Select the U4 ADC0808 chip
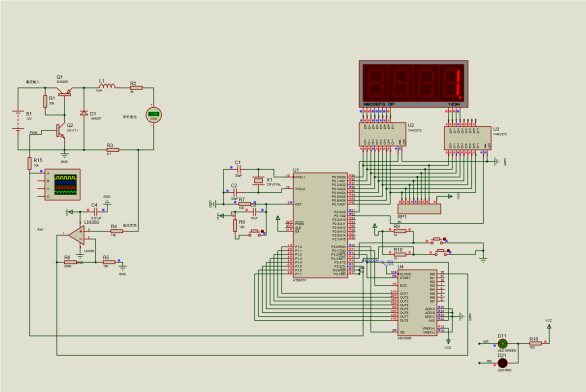Image resolution: width=586 pixels, height=392 pixels. (417, 303)
